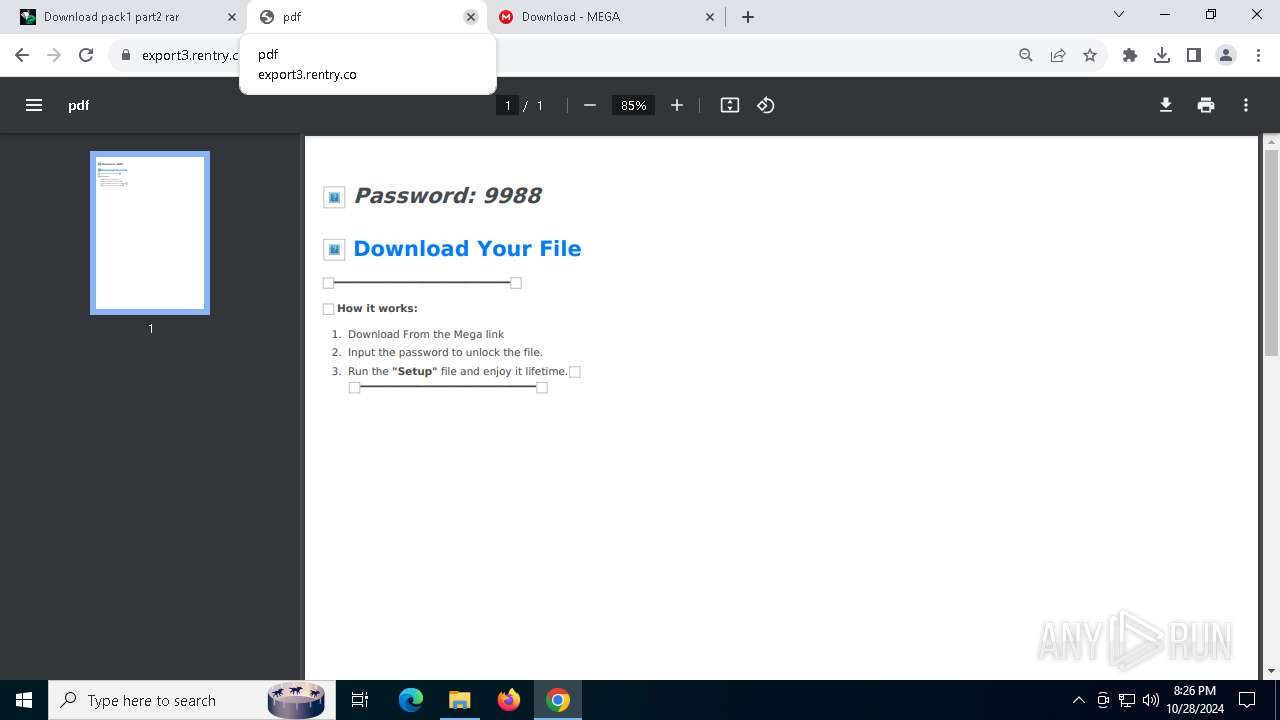
Task: Open the network tray icon
Action: 1127,700
